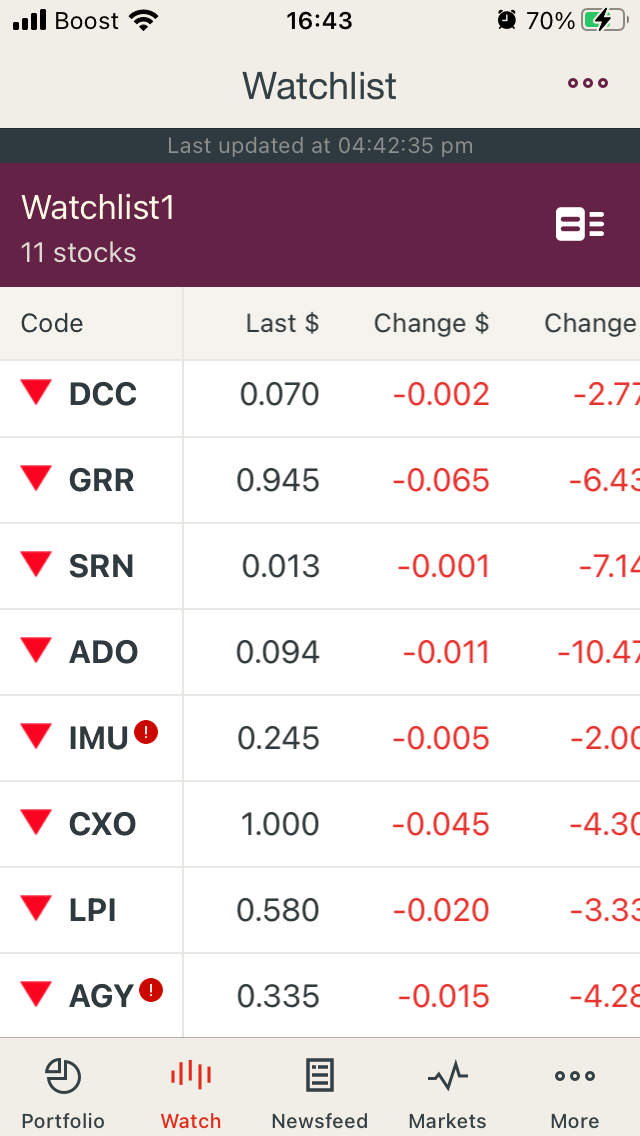Tap the red alert badge next to AGY
The width and height of the screenshot is (640, 1136).
[x=151, y=990]
